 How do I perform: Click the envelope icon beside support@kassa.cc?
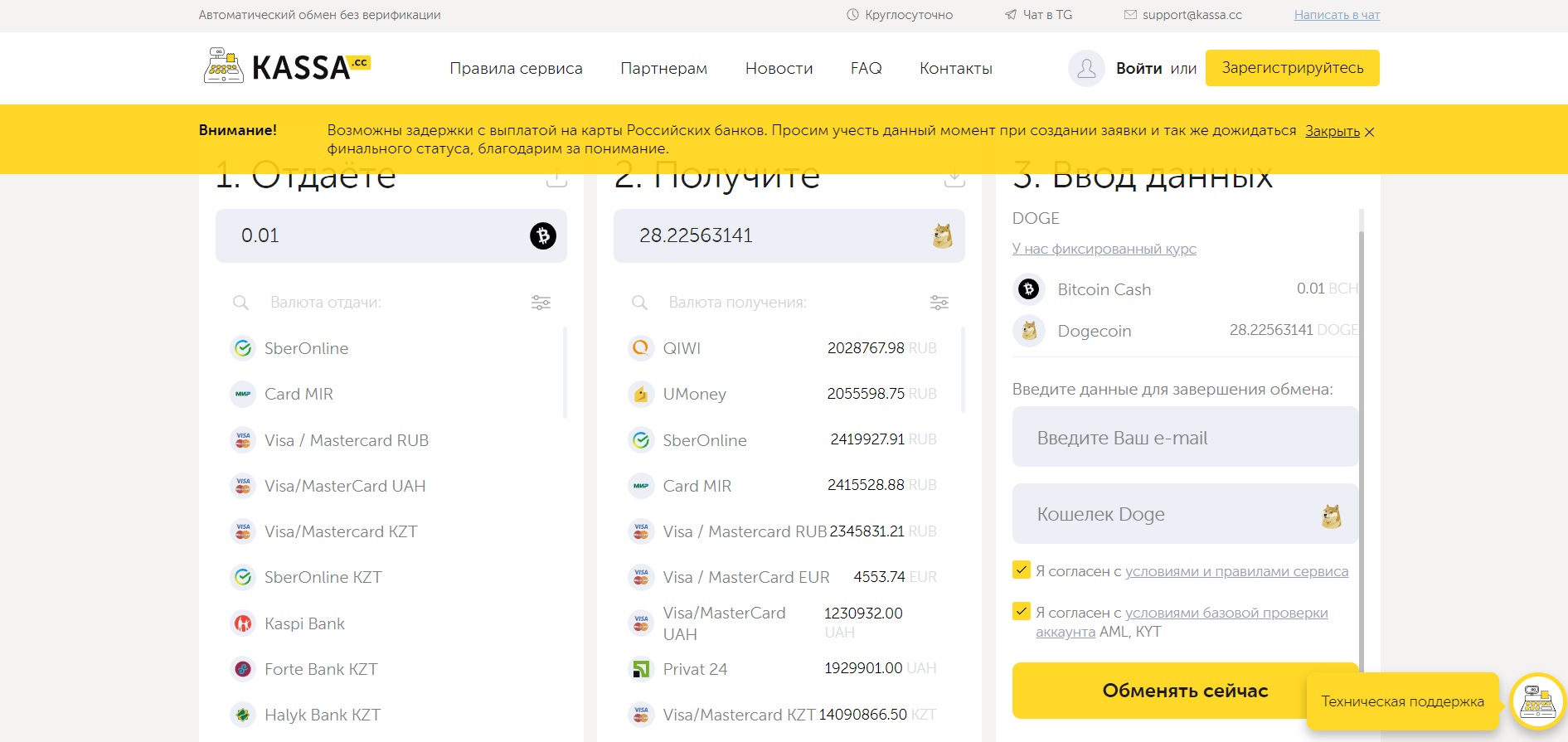coord(1130,15)
